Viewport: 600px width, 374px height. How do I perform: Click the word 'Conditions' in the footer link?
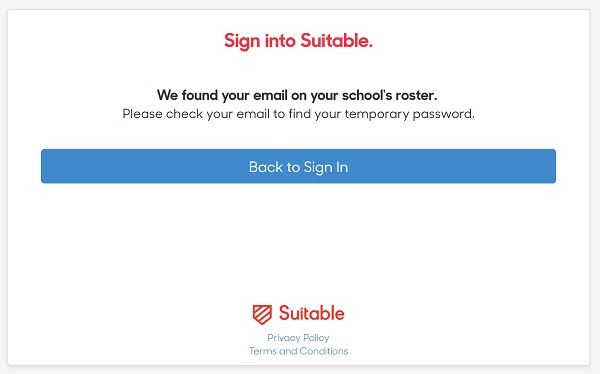click(324, 351)
